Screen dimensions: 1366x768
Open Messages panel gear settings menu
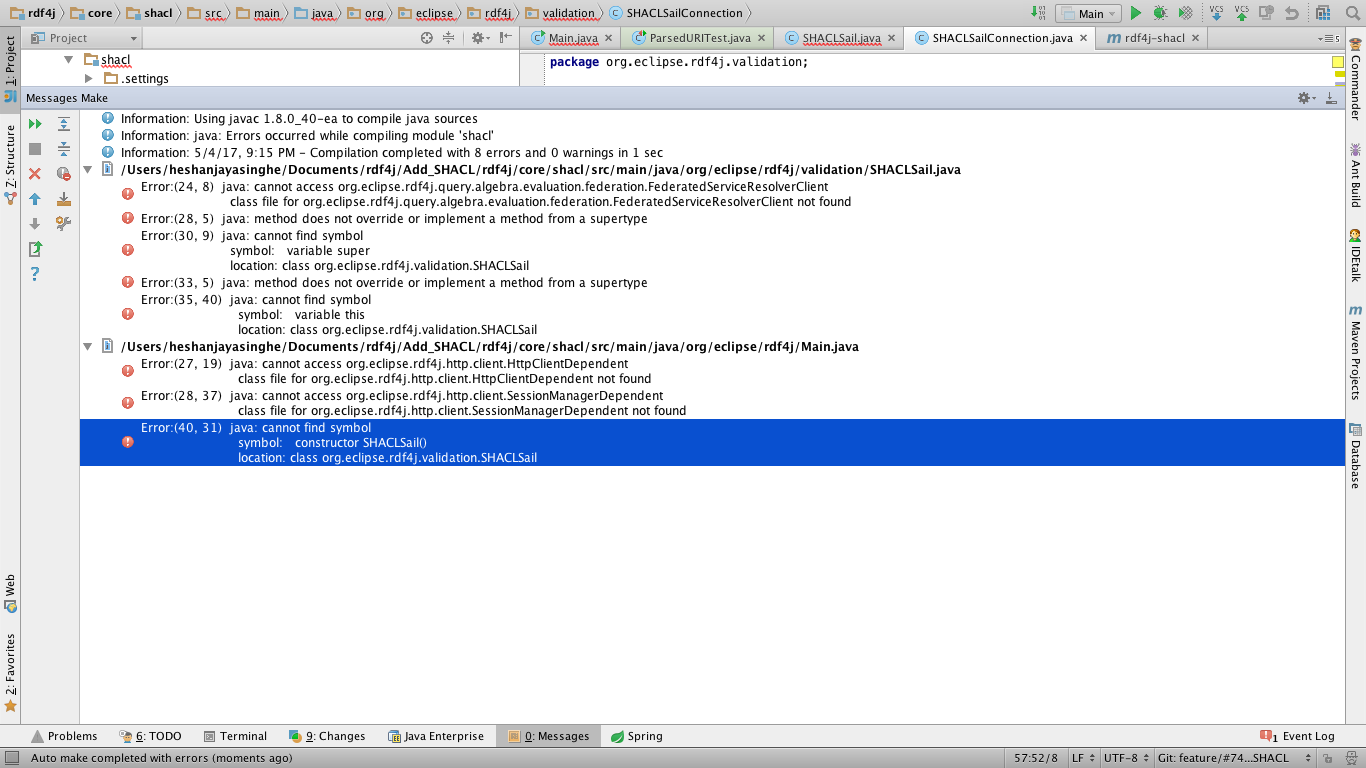[x=1306, y=98]
